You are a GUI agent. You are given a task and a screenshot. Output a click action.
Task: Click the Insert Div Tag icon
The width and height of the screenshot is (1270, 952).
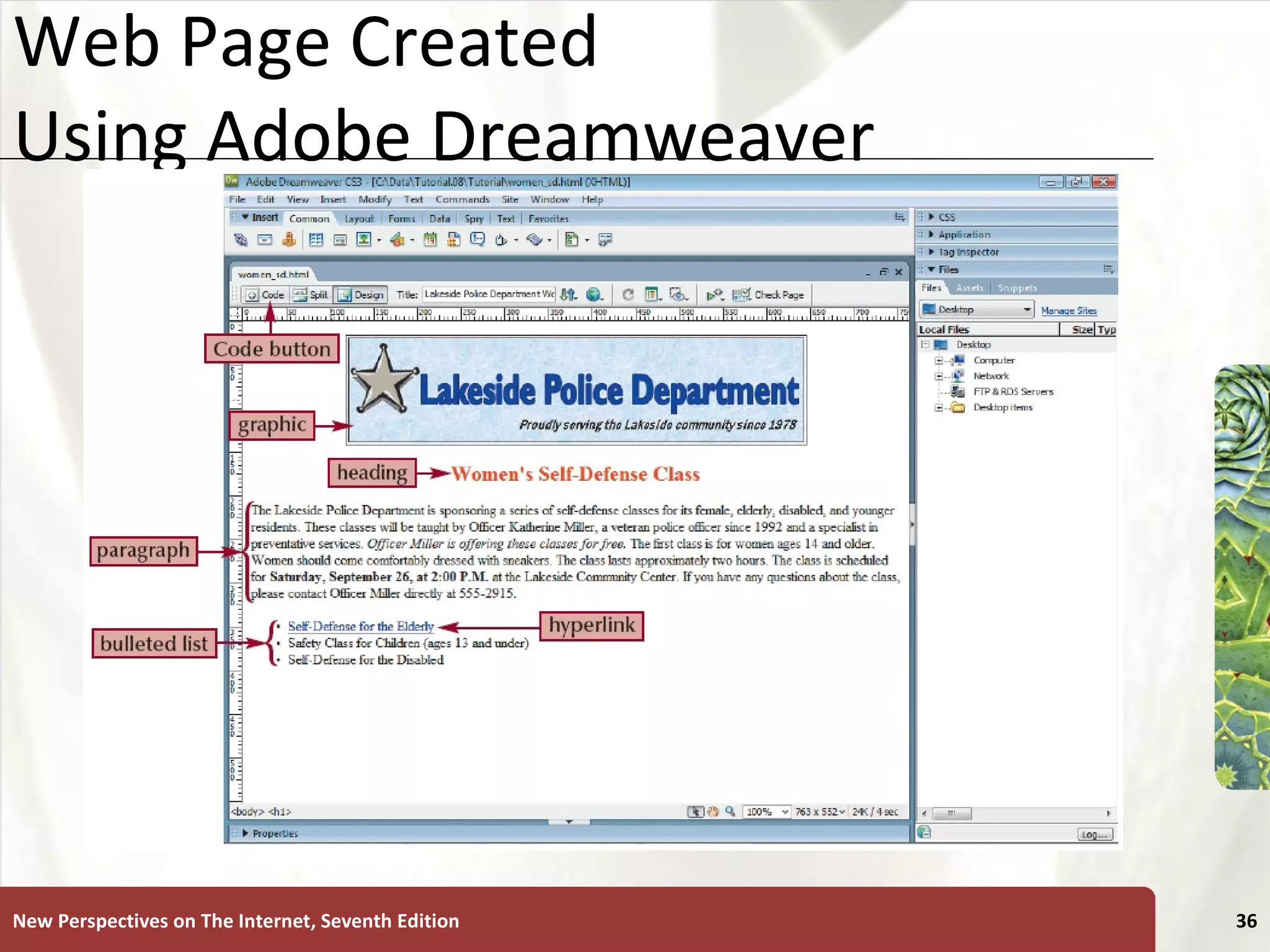[x=340, y=240]
